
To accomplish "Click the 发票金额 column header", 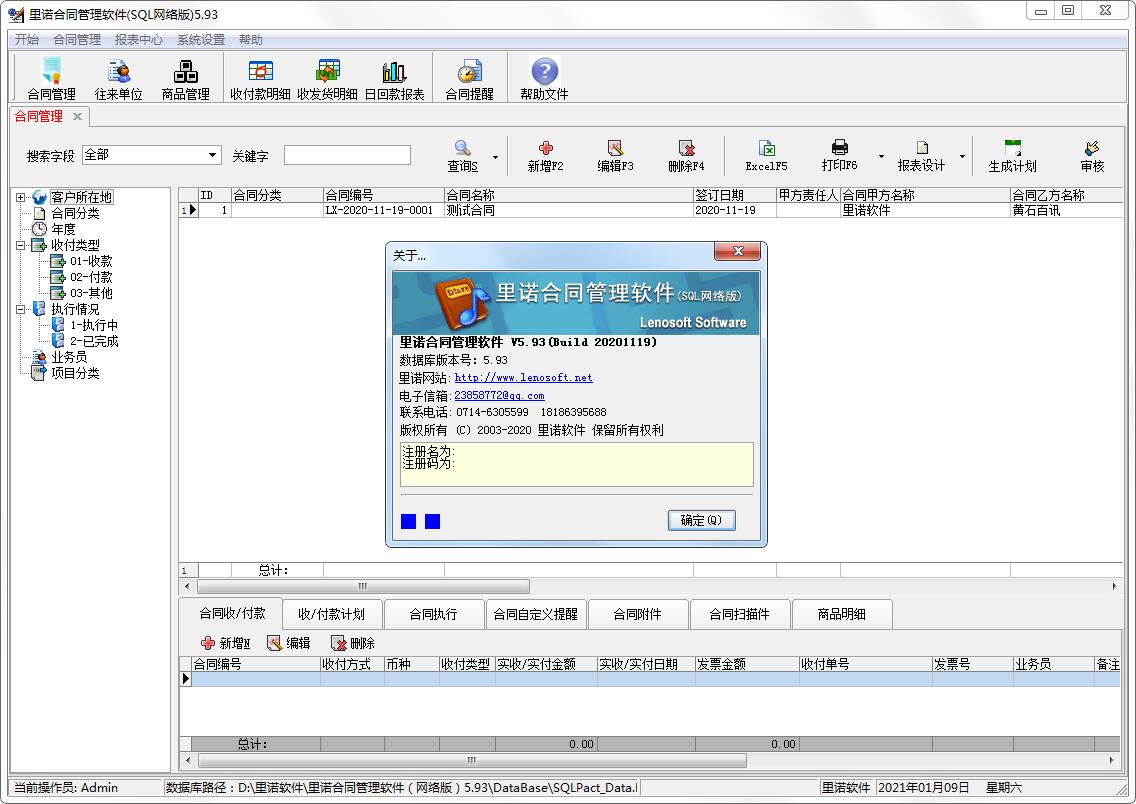I will point(747,664).
